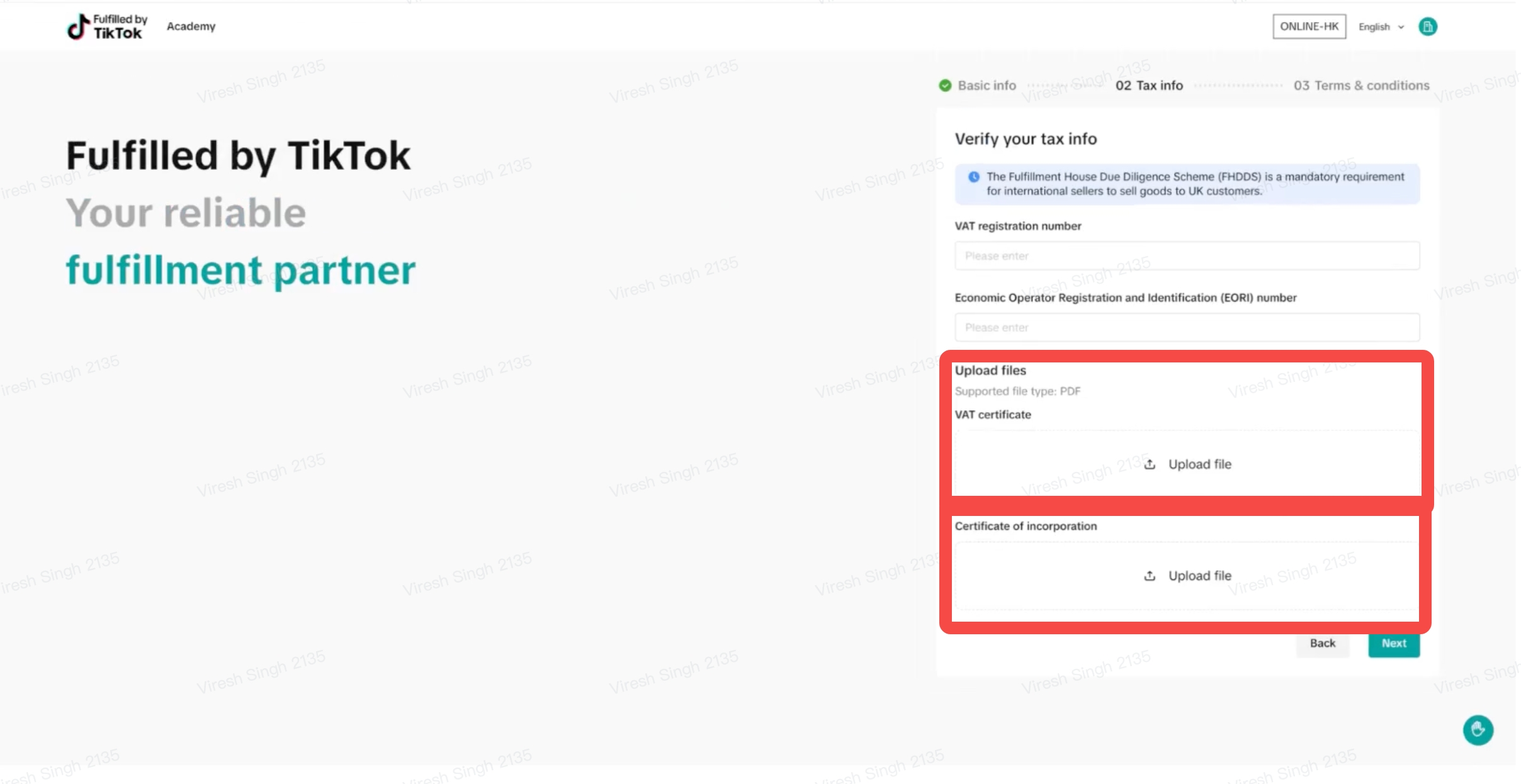Viewport: 1521px width, 784px height.
Task: Click Upload file text for Certificate of incorporation
Action: tap(1199, 576)
